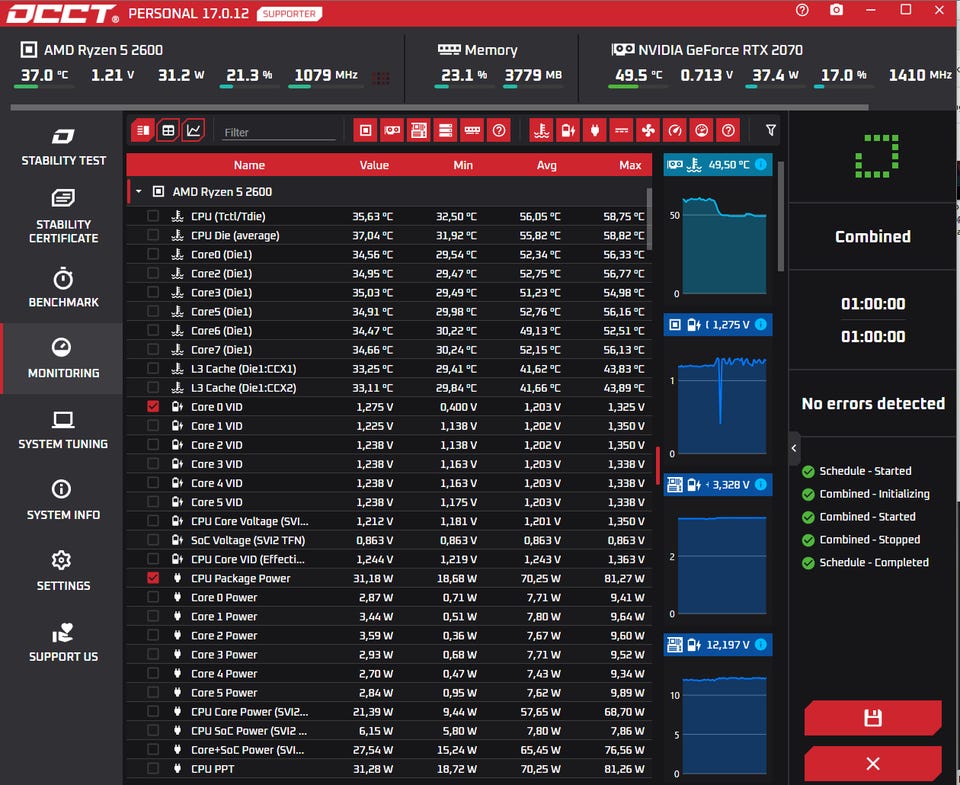
Task: Dismiss the results with the X button
Action: tap(872, 764)
